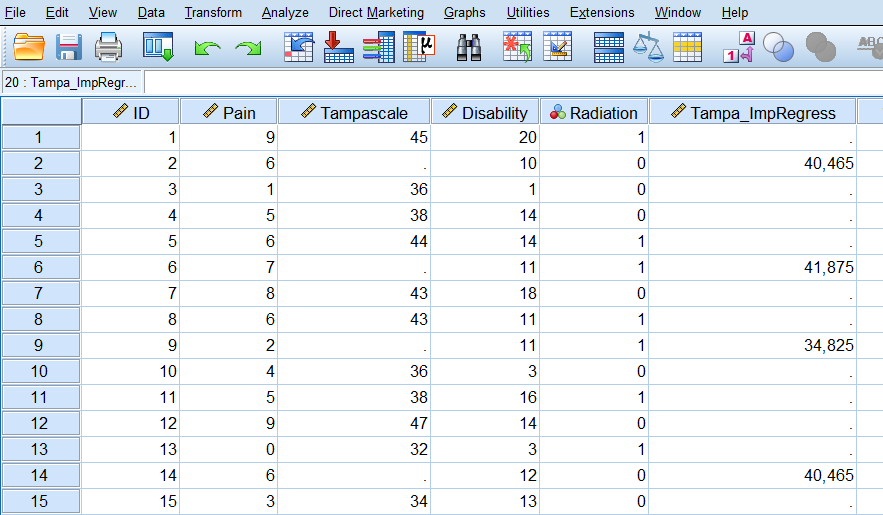Toggle Value Labels display in the toolbar

pyautogui.click(x=737, y=47)
